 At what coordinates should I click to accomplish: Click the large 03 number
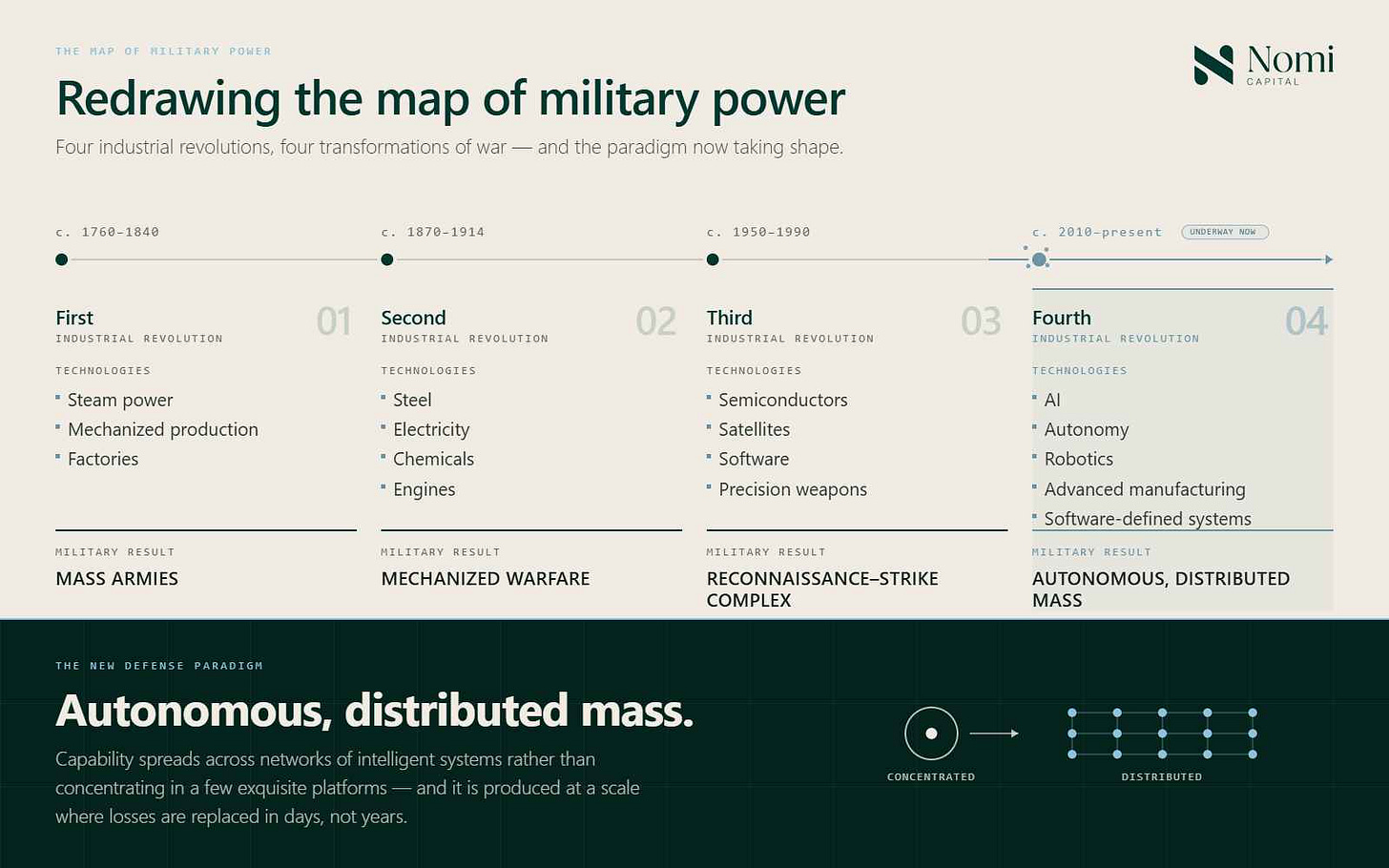pos(982,321)
